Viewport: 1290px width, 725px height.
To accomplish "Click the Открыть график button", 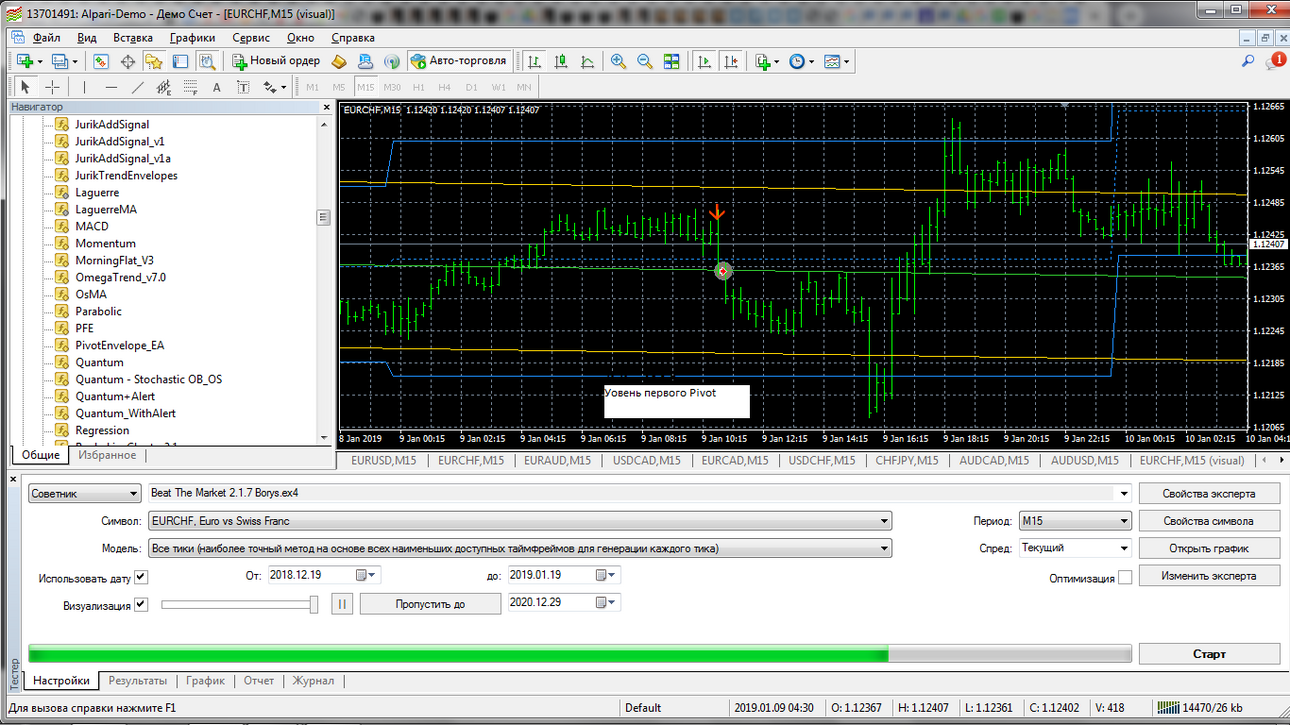I will (x=1209, y=548).
